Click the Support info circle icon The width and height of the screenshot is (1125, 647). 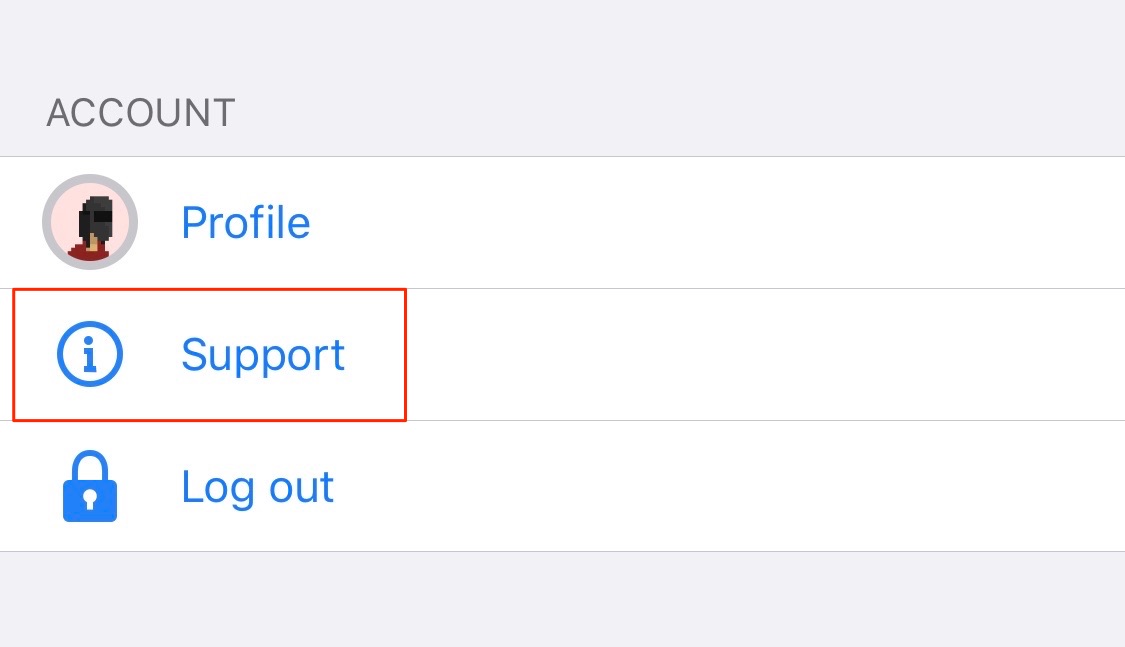[x=90, y=355]
